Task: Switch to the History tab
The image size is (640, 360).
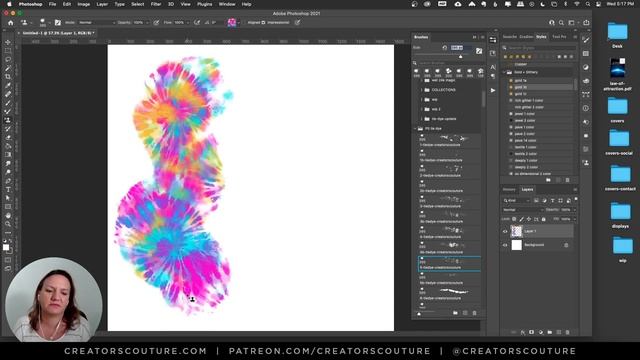Action: pyautogui.click(x=509, y=189)
